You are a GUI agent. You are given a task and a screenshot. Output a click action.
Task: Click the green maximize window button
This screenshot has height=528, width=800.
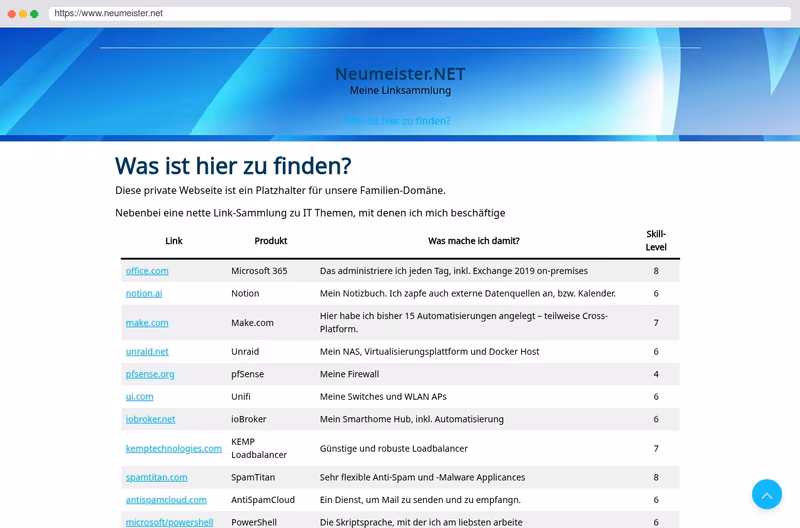click(34, 14)
